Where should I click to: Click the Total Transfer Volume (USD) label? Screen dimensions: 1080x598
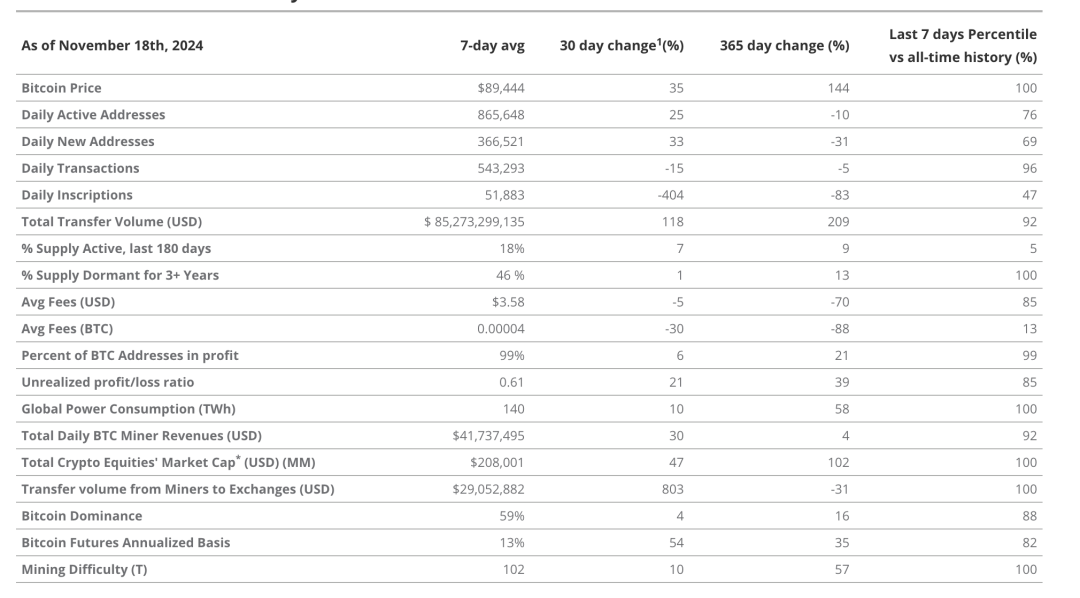[111, 222]
